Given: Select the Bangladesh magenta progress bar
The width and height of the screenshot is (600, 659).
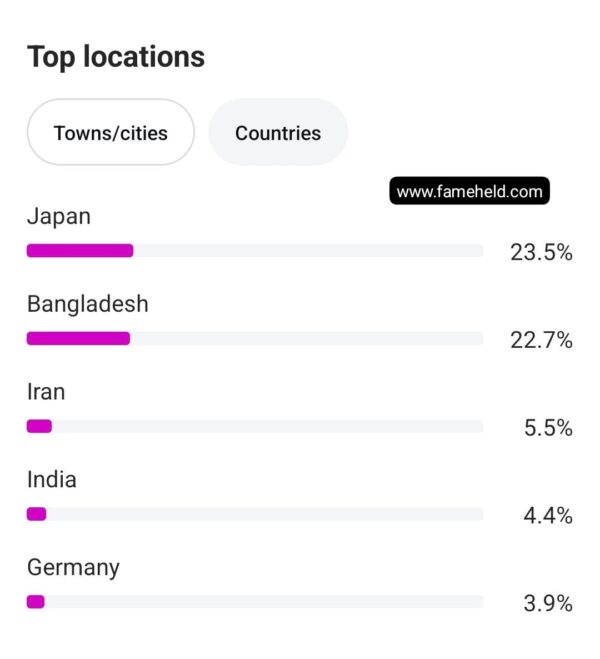Looking at the screenshot, I should [x=78, y=338].
